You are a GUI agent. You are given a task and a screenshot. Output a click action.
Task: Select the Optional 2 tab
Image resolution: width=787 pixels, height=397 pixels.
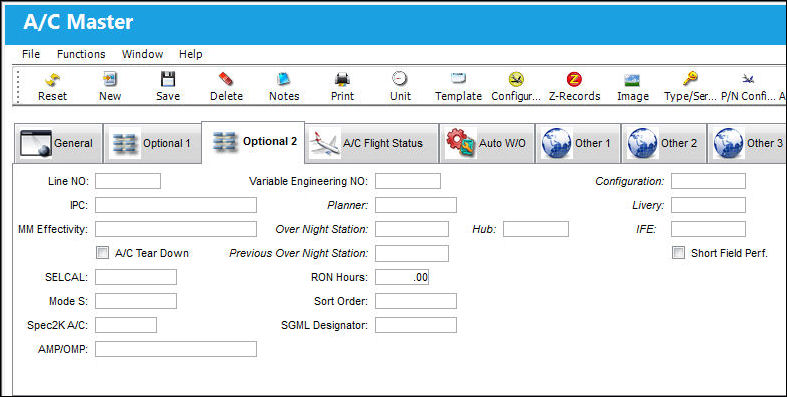coord(253,142)
